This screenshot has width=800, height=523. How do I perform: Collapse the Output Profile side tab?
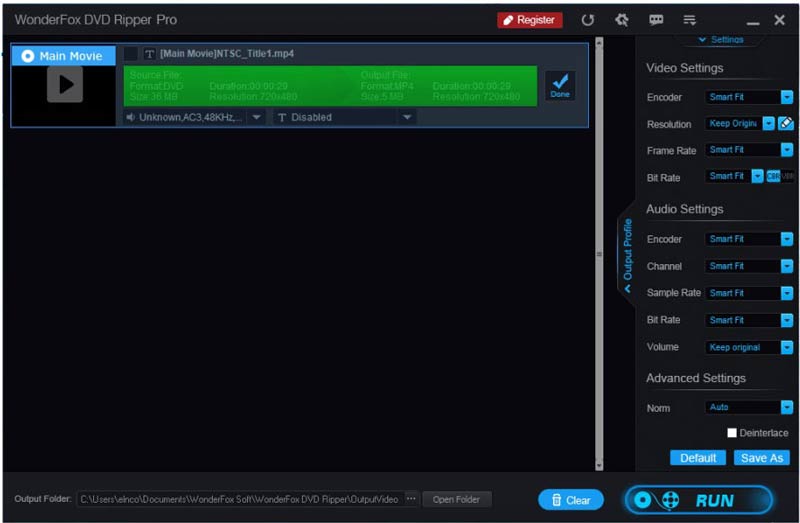click(627, 254)
